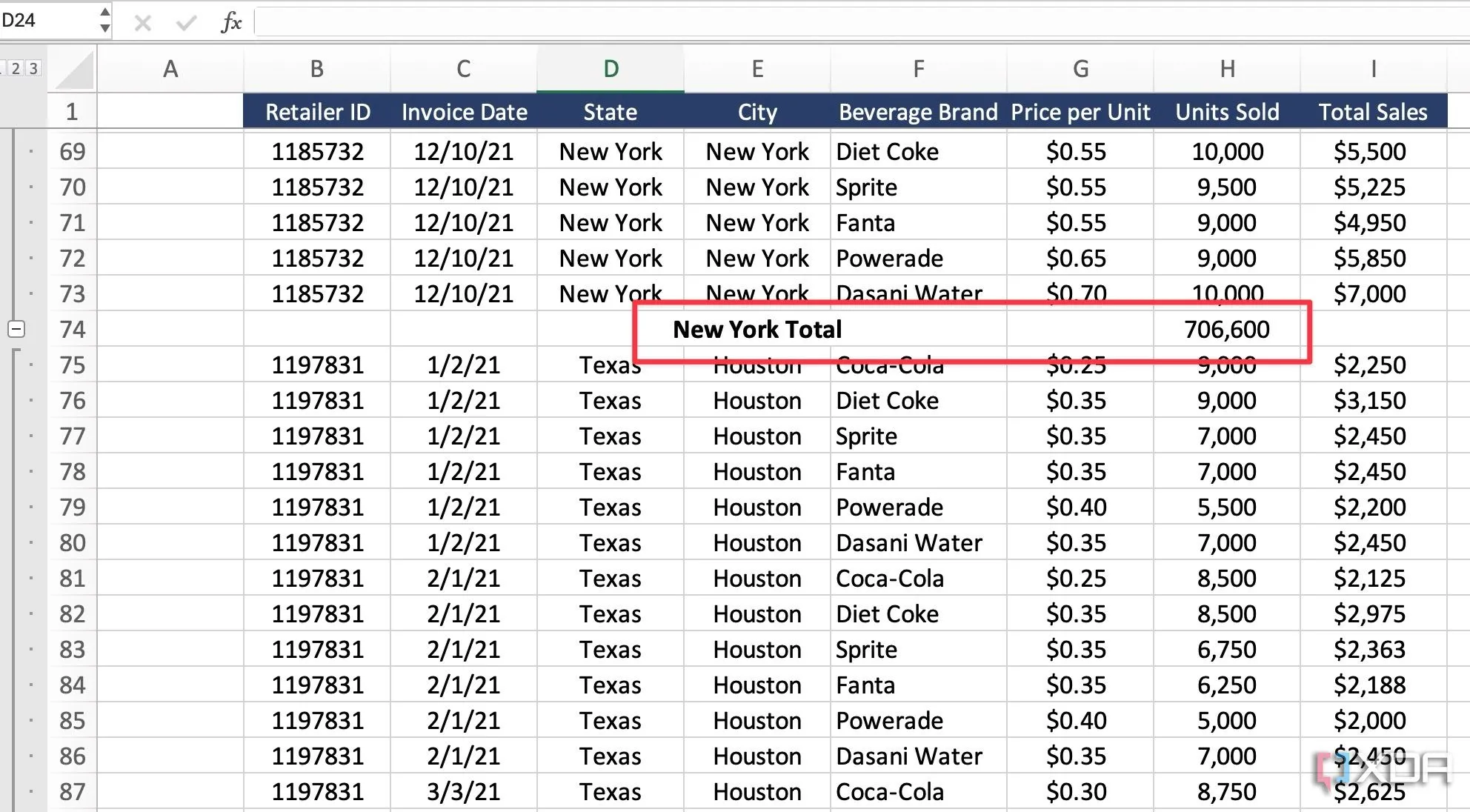Click into the formula bar field

[815, 22]
